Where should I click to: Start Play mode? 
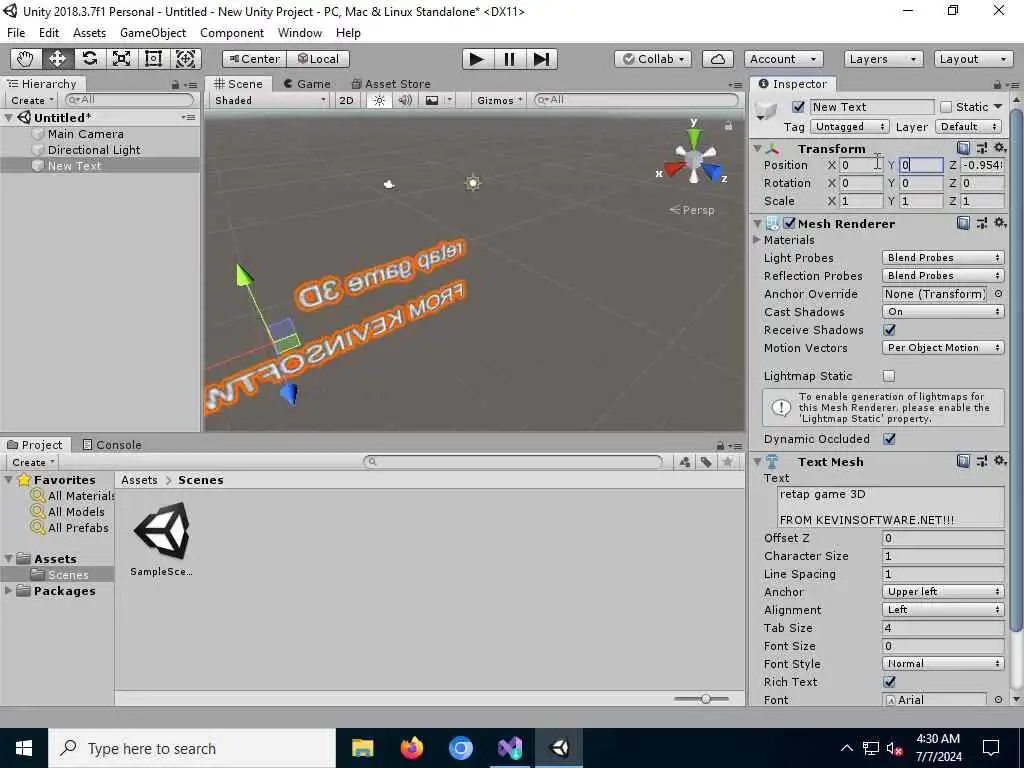tap(477, 59)
